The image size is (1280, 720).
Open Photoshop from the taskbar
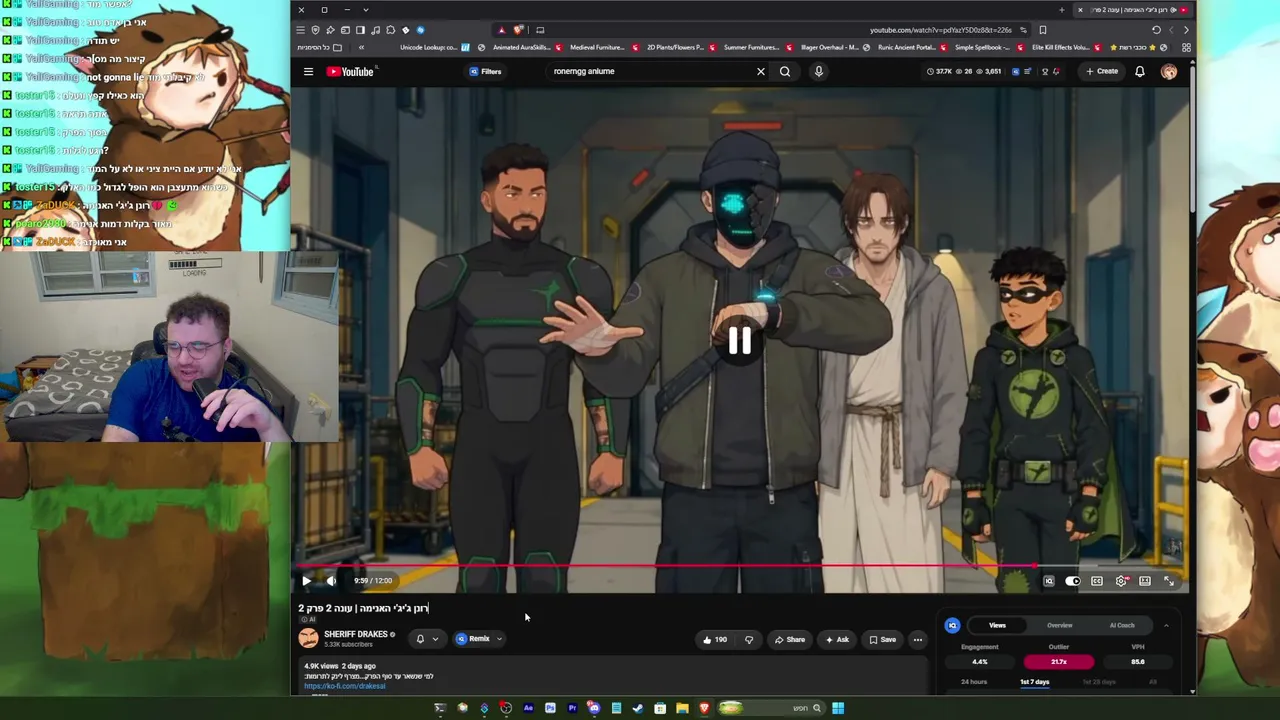tap(550, 709)
